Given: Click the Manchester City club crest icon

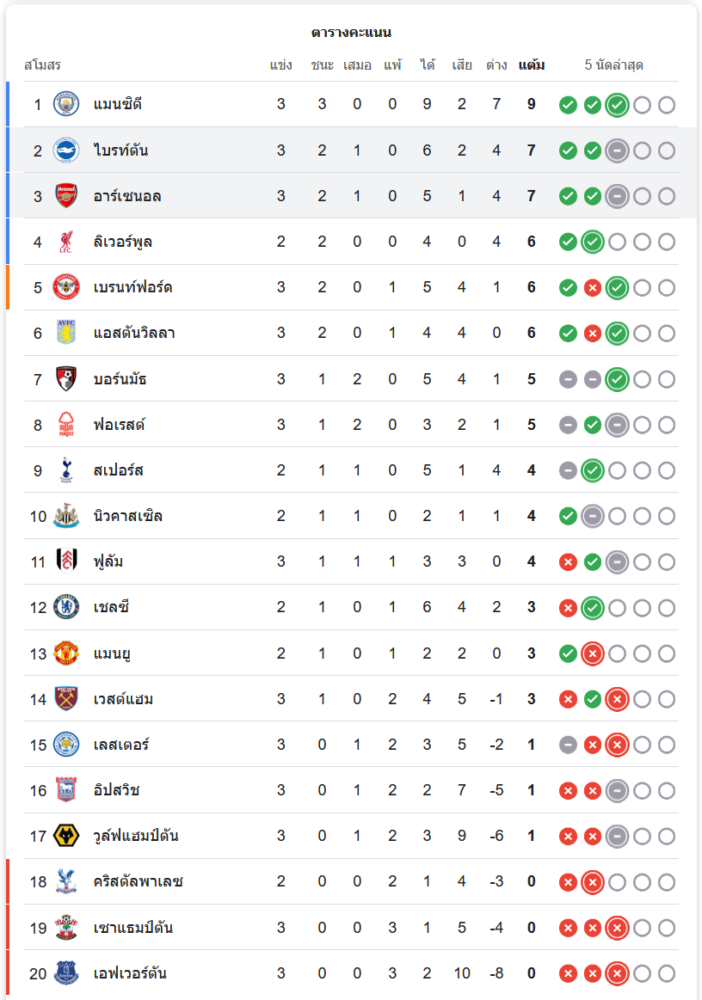Looking at the screenshot, I should tap(66, 105).
